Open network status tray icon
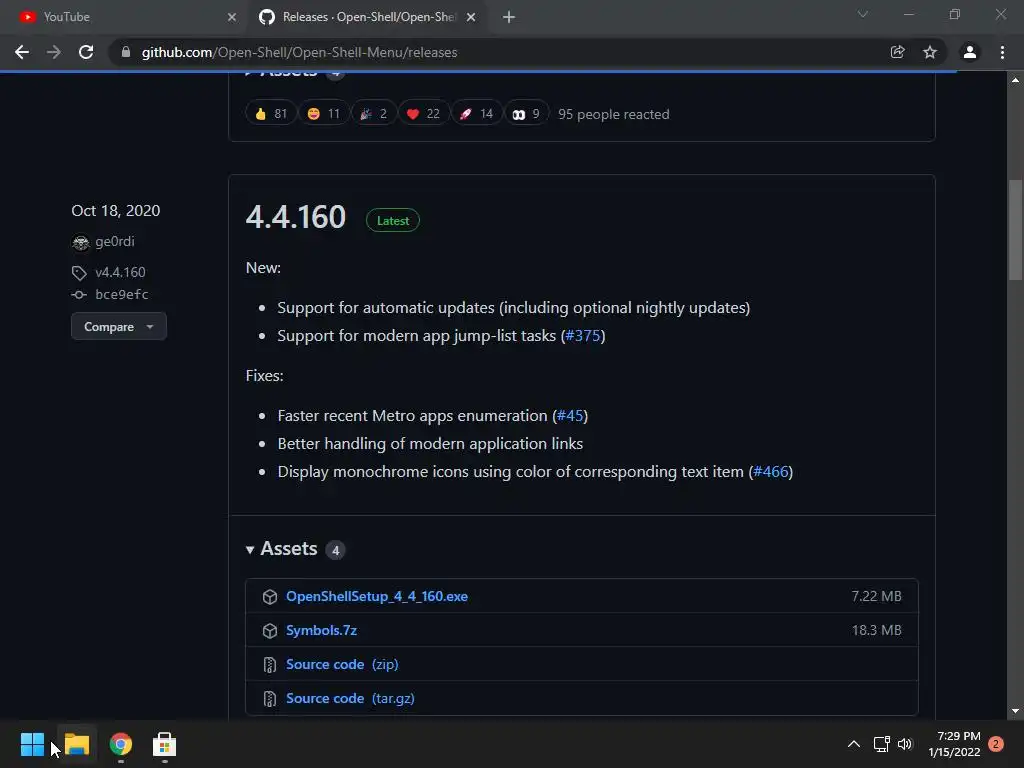The width and height of the screenshot is (1024, 768). tap(882, 744)
